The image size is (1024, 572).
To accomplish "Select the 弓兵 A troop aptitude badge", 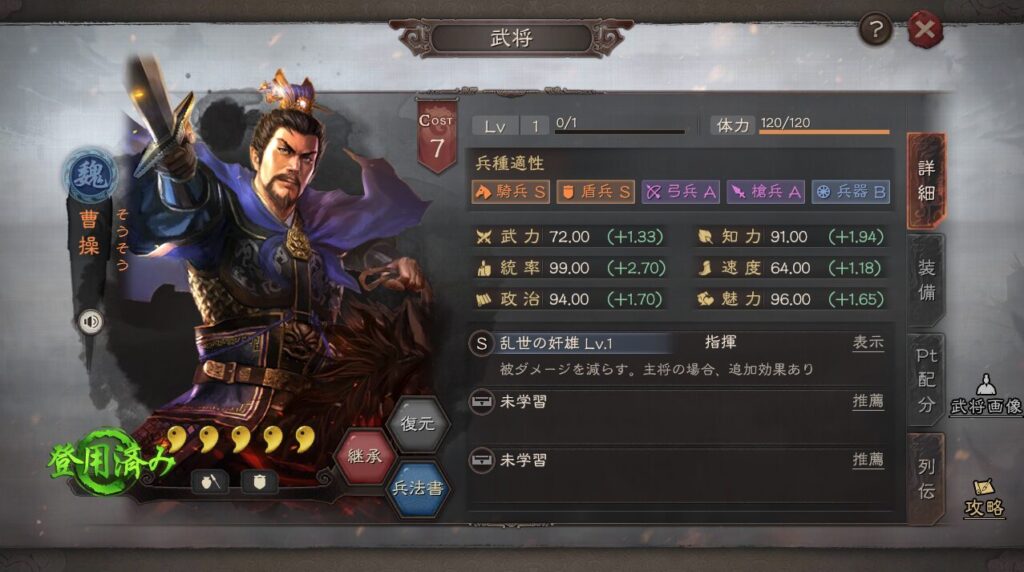I will 680,192.
